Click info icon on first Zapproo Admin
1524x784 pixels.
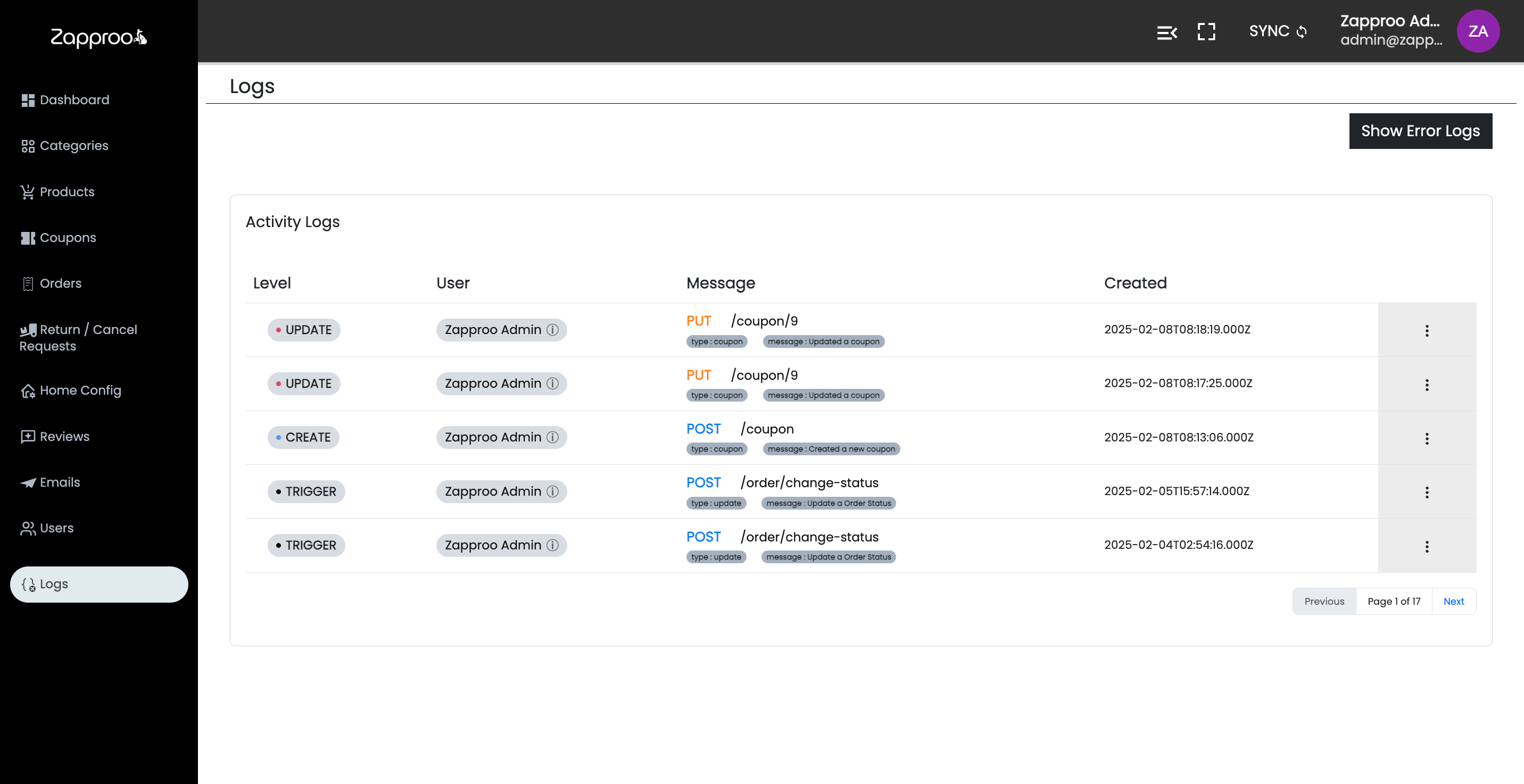(552, 330)
